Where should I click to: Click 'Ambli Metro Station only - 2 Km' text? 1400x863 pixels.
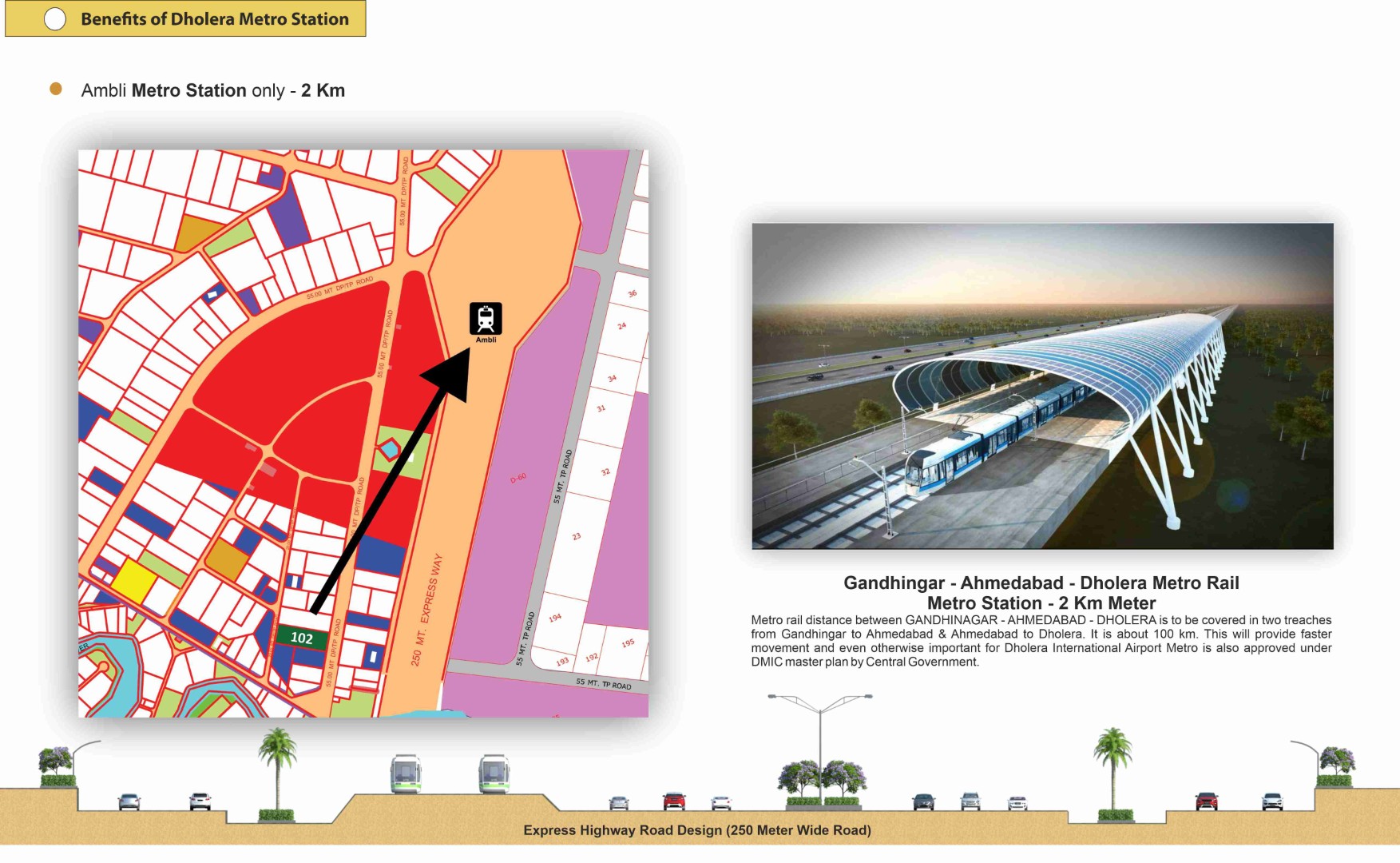pos(212,90)
